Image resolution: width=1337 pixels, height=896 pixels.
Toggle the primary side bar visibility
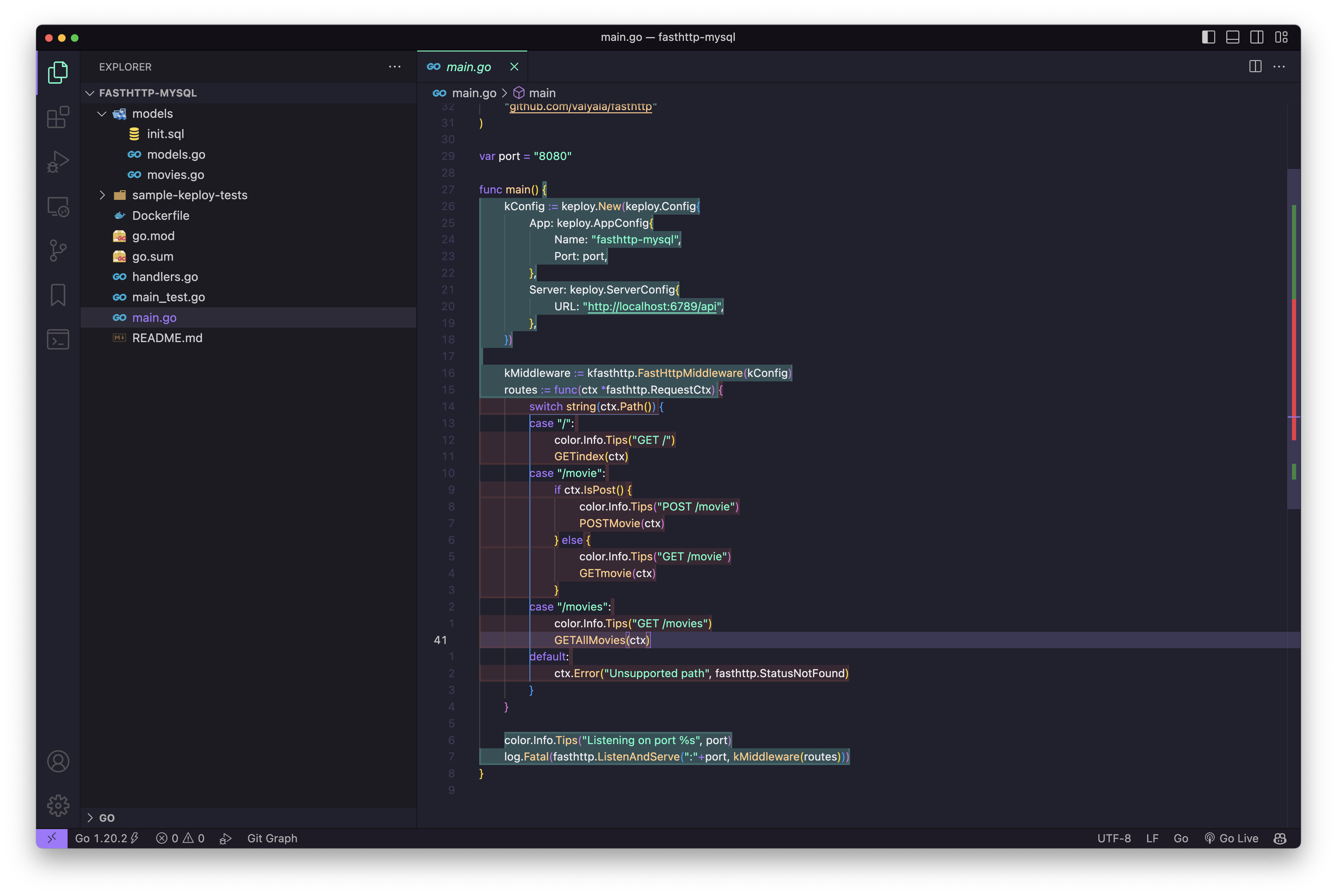1209,37
